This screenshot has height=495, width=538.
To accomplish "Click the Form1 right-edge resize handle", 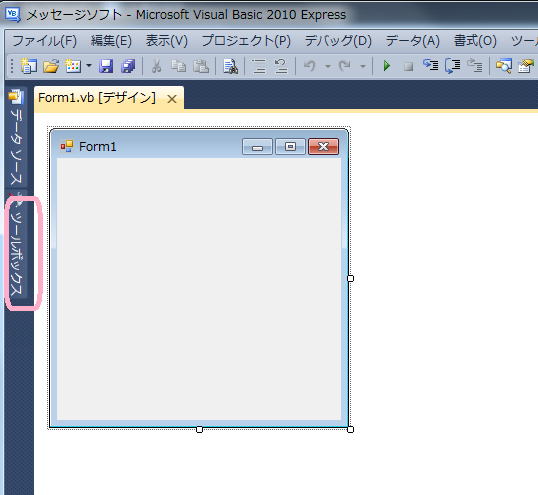I will click(350, 278).
